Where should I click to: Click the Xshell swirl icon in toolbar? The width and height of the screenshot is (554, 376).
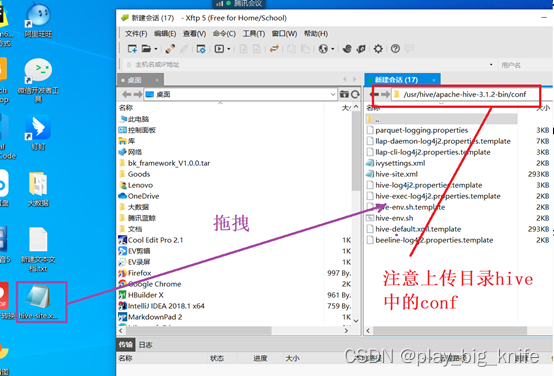click(347, 49)
